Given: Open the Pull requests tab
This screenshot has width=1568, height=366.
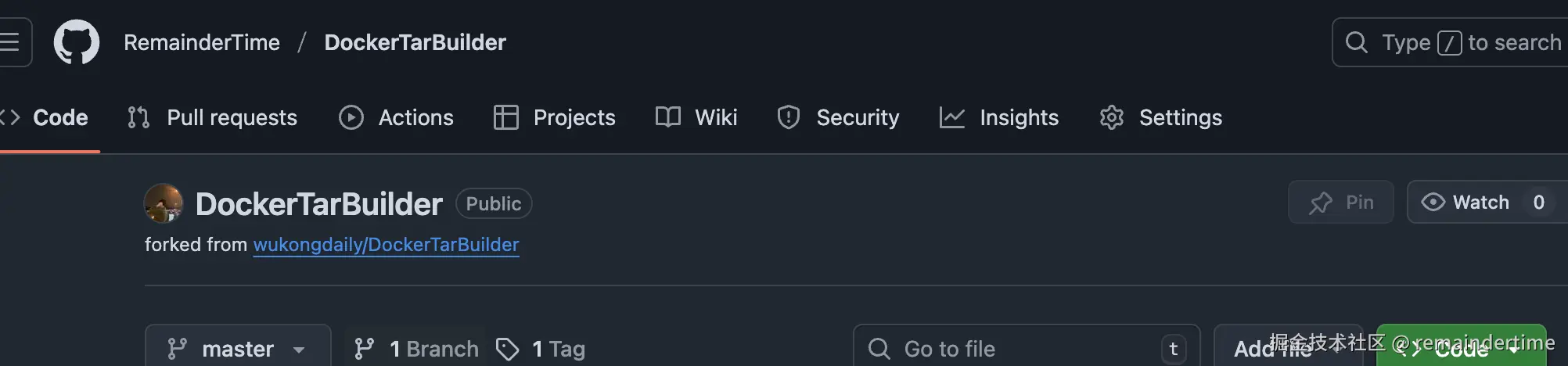Looking at the screenshot, I should (x=213, y=117).
